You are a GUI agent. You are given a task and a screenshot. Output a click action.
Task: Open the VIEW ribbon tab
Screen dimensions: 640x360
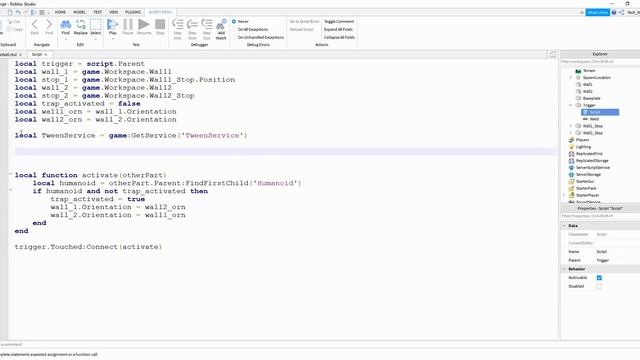click(113, 12)
